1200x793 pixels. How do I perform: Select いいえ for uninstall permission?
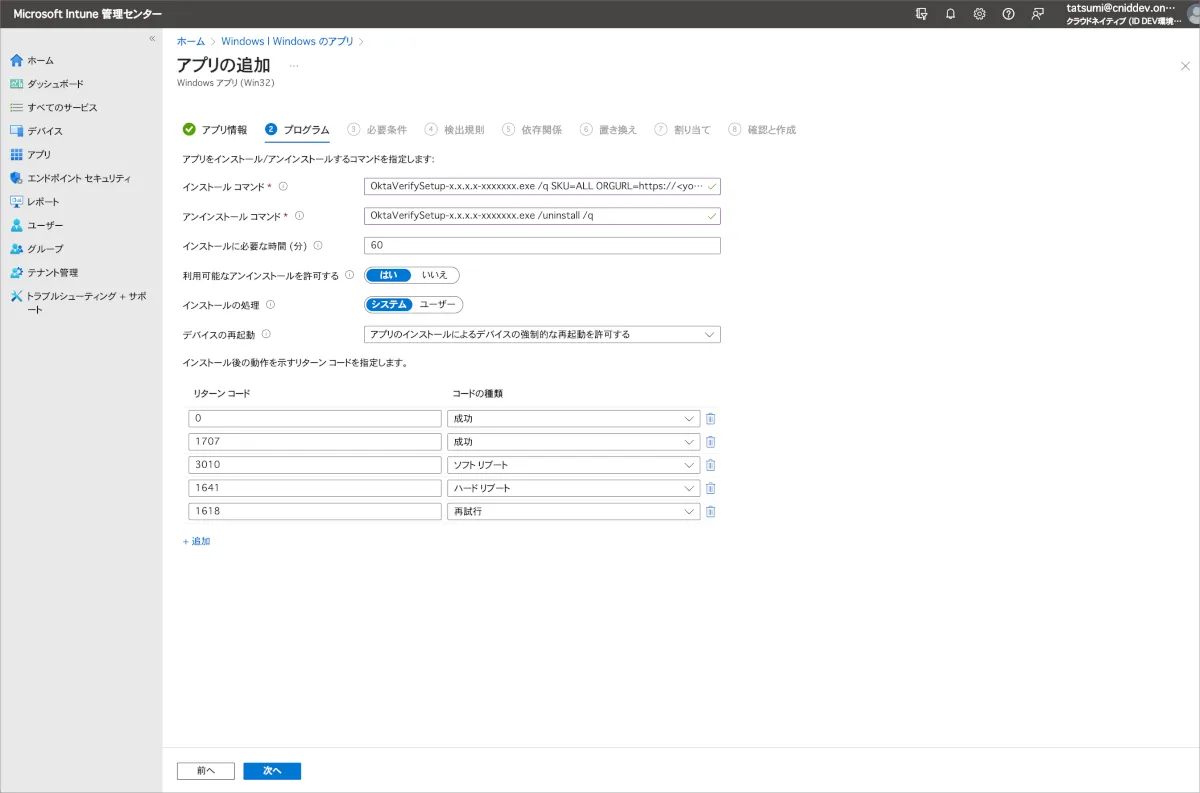435,275
